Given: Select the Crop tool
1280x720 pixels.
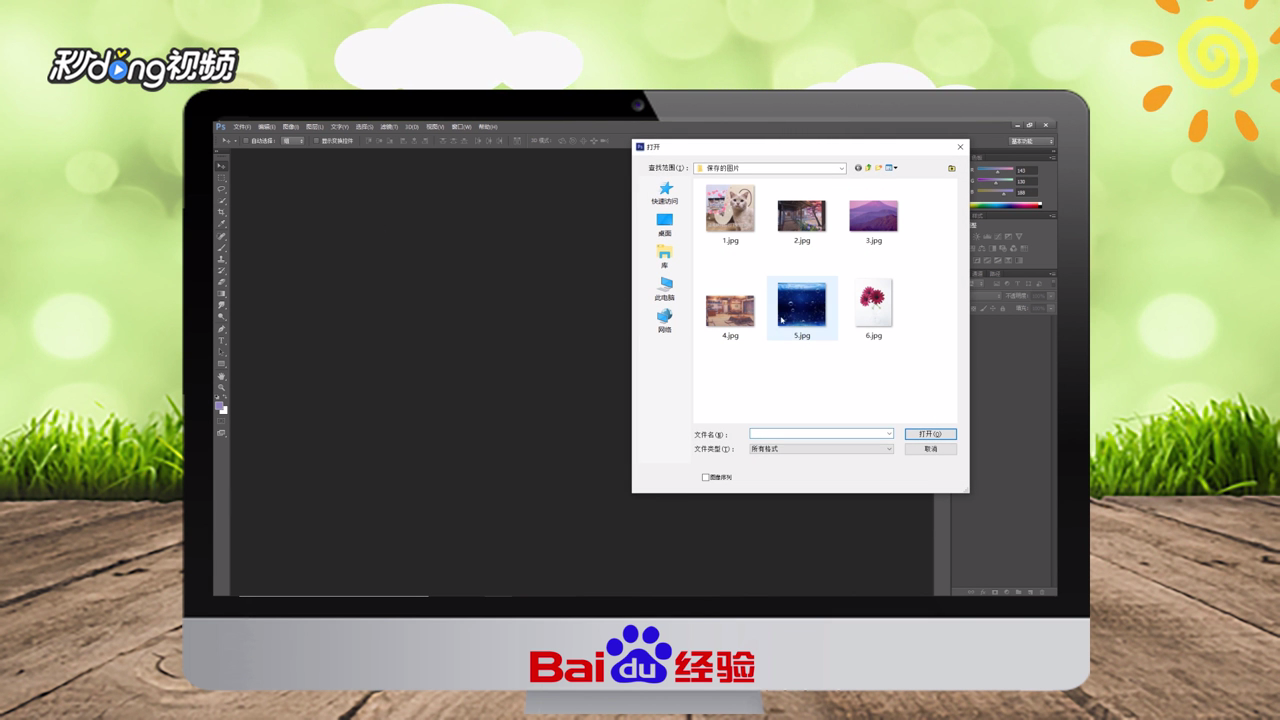Looking at the screenshot, I should (222, 212).
